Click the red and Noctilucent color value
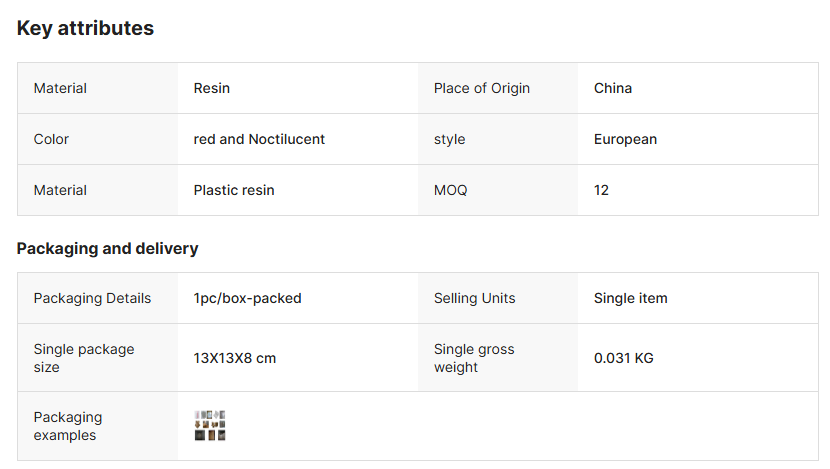Image resolution: width=830 pixels, height=469 pixels. pyautogui.click(x=259, y=139)
